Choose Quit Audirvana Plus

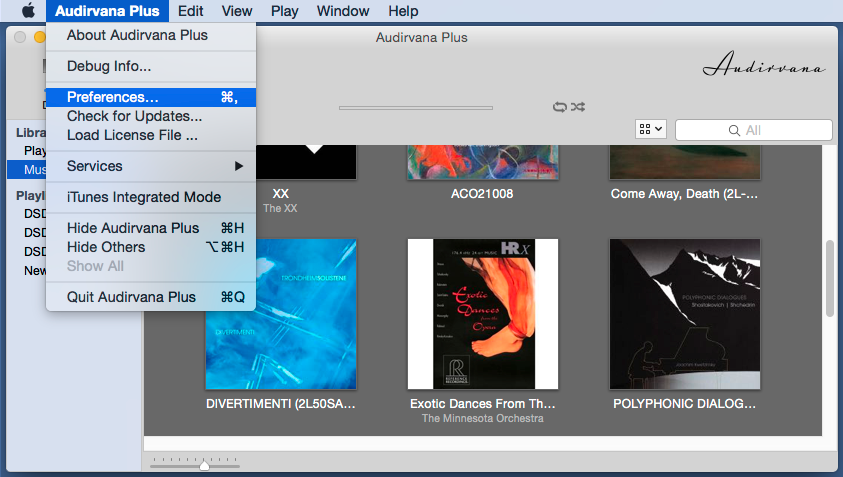click(151, 297)
